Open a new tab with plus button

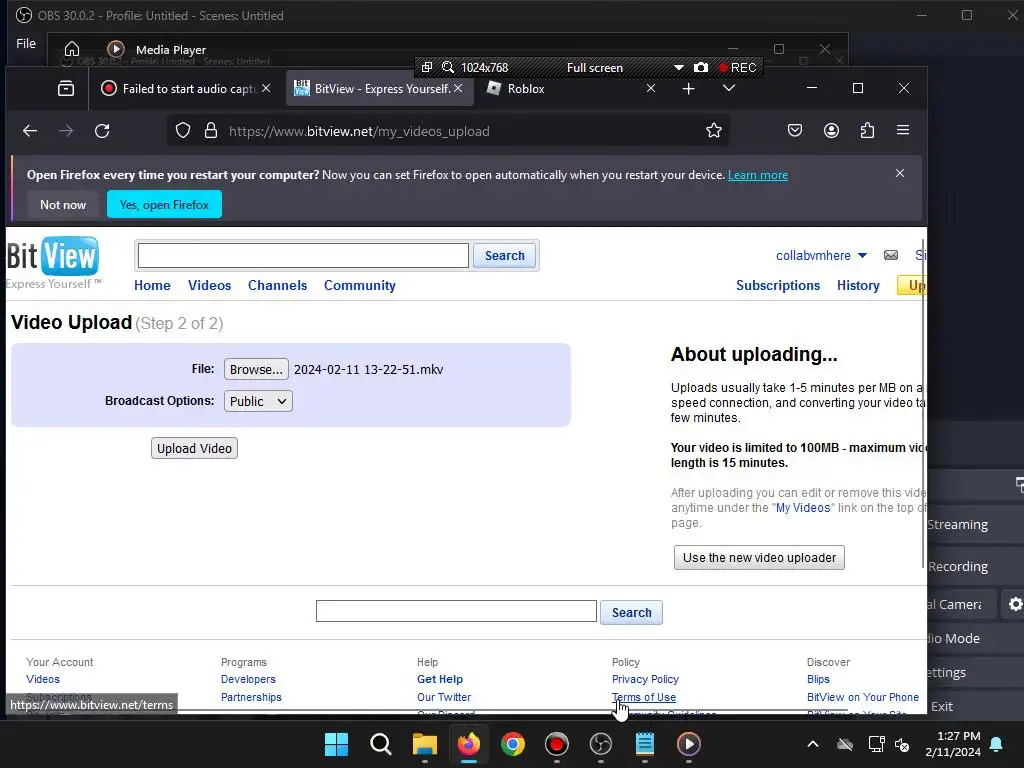click(x=688, y=88)
